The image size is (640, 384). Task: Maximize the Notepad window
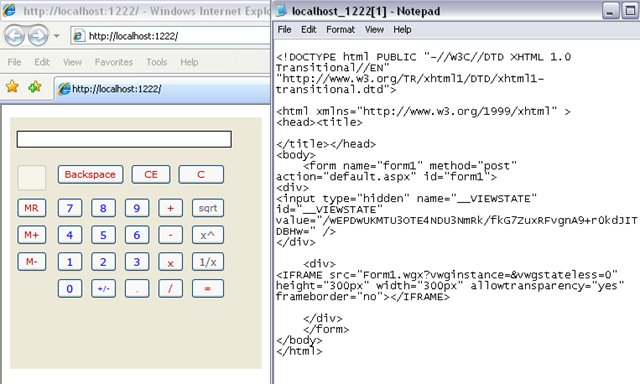click(629, 11)
